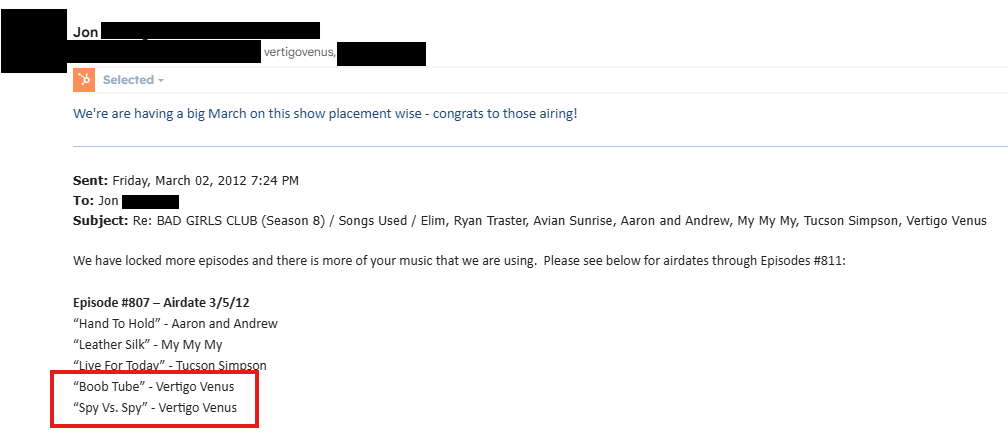This screenshot has height=439, width=1008.
Task: Click the Subject: bold label
Action: pos(101,220)
